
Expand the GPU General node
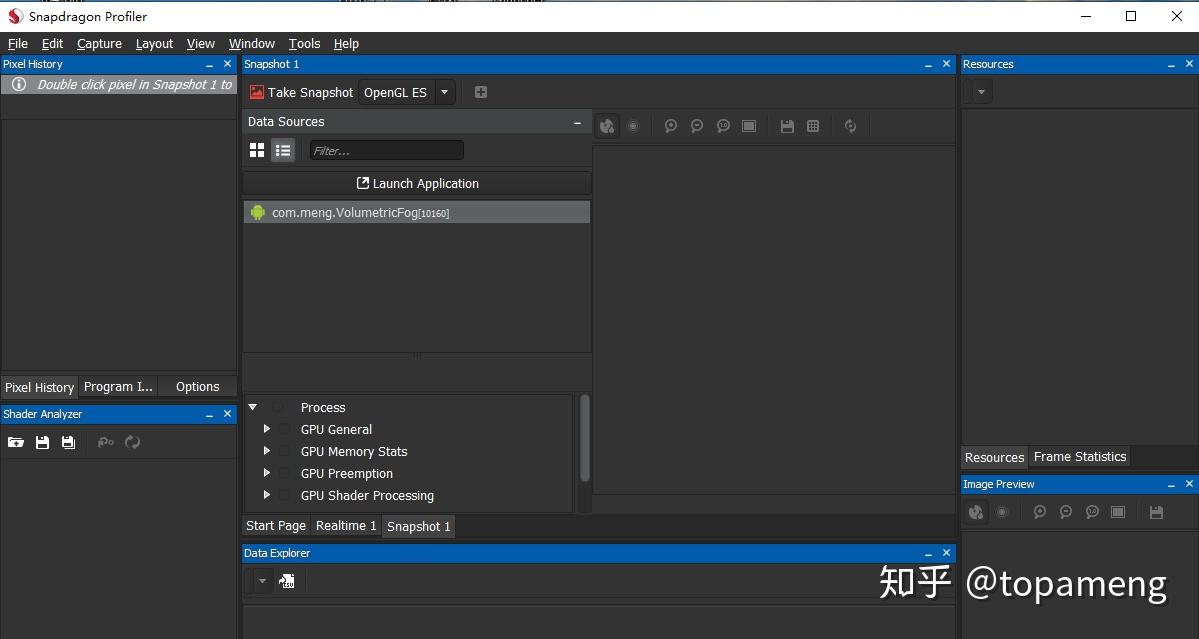(x=267, y=429)
